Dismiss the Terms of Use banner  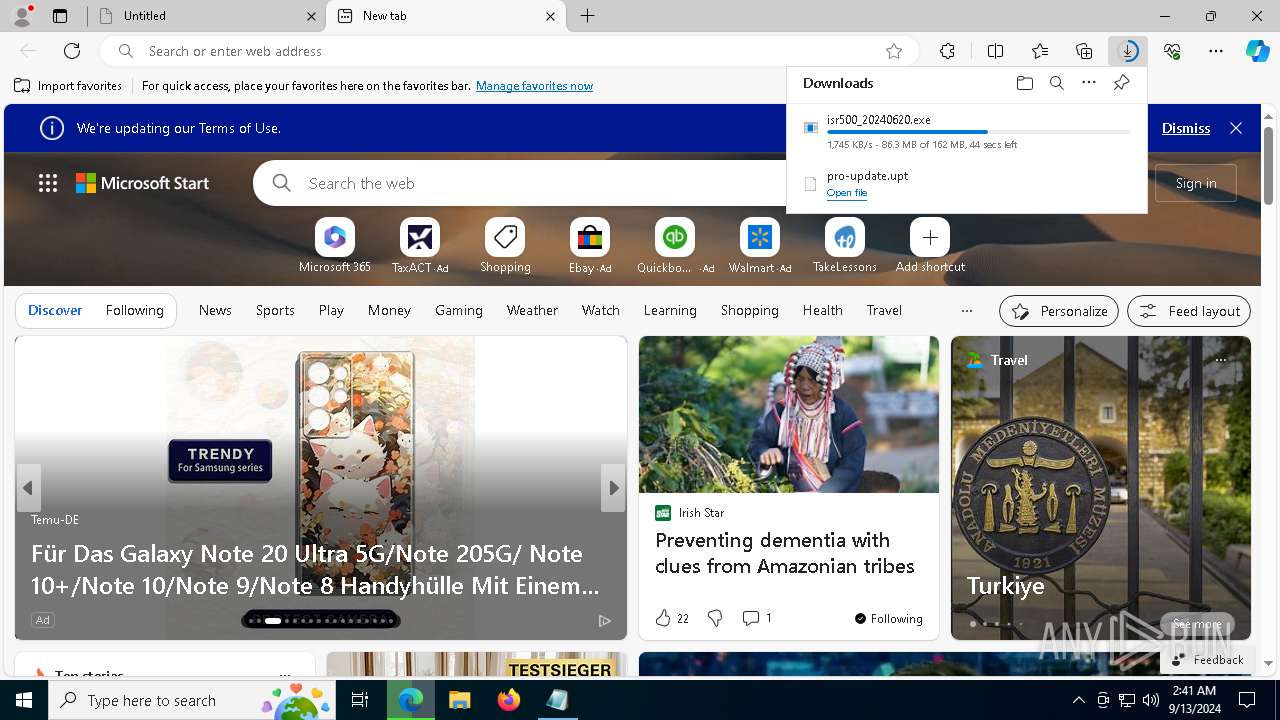point(1186,128)
